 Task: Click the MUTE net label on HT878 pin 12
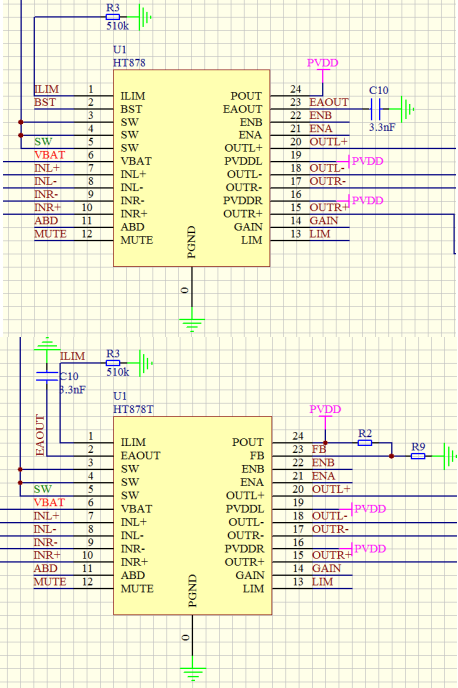point(50,234)
